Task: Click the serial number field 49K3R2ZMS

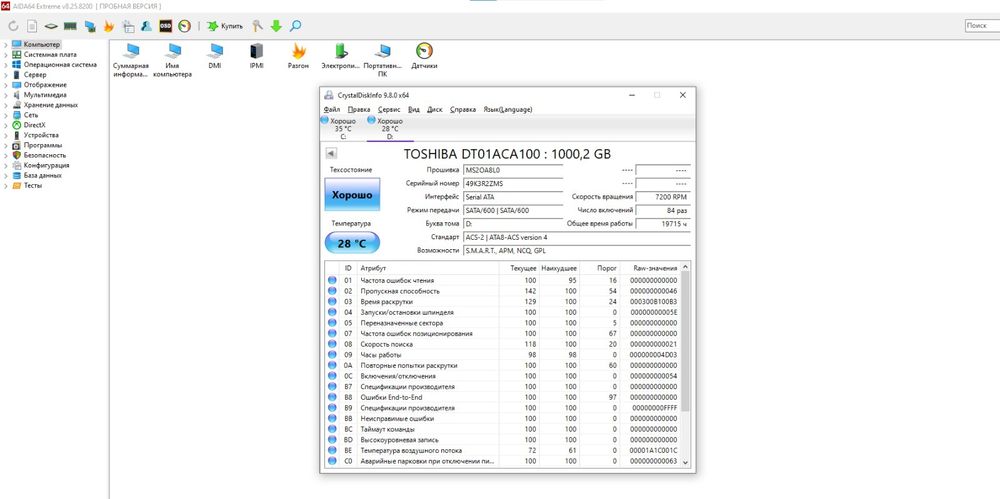Action: point(513,183)
